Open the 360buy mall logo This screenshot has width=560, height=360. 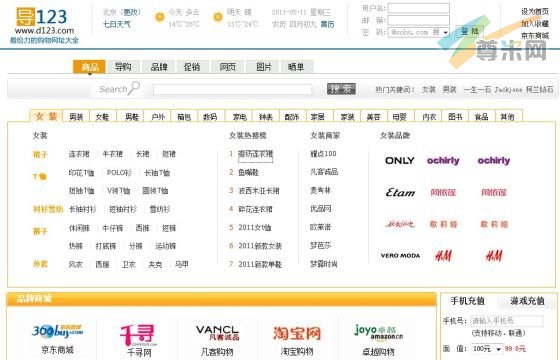click(x=57, y=331)
